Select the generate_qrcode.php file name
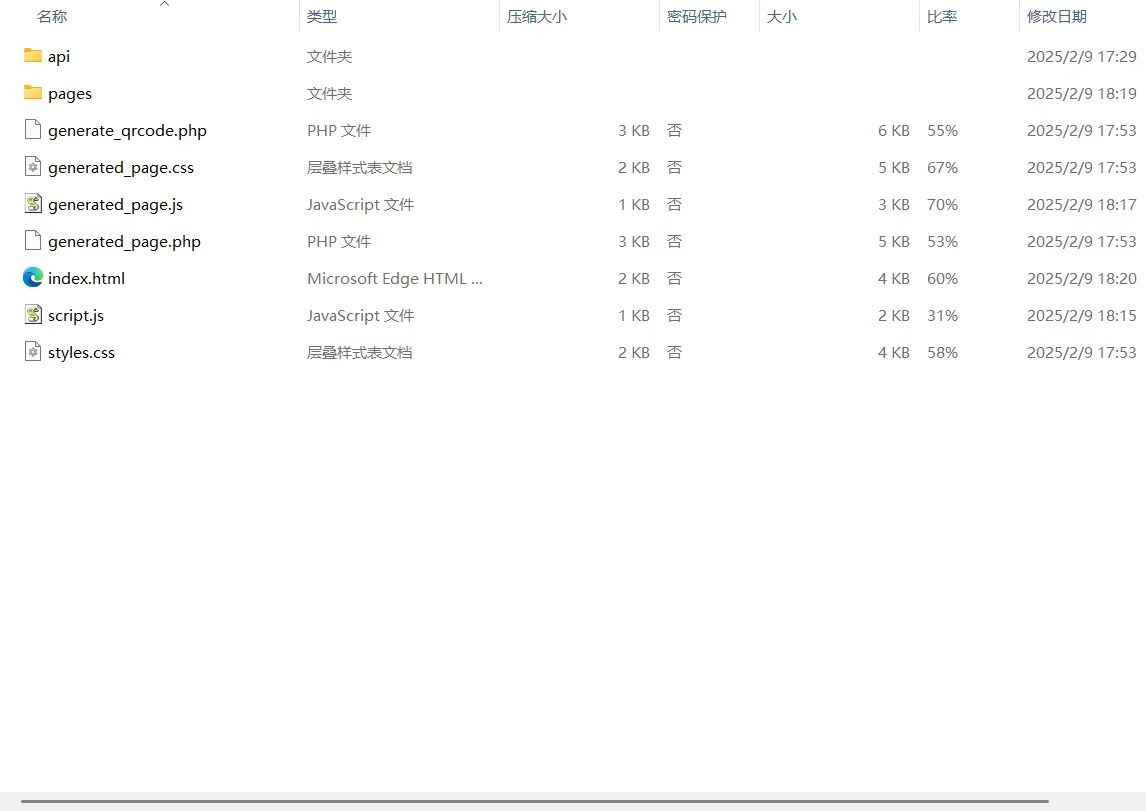1146x811 pixels. click(x=127, y=130)
